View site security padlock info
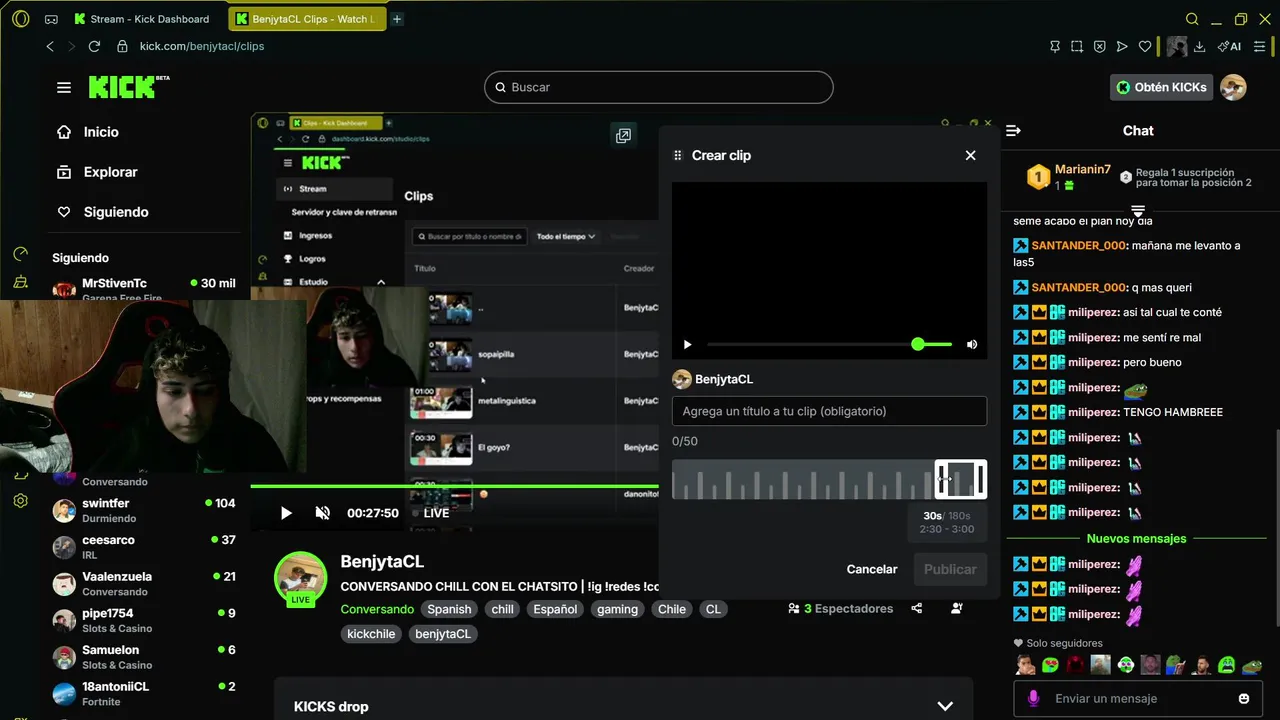Viewport: 1280px width, 720px height. (x=122, y=46)
